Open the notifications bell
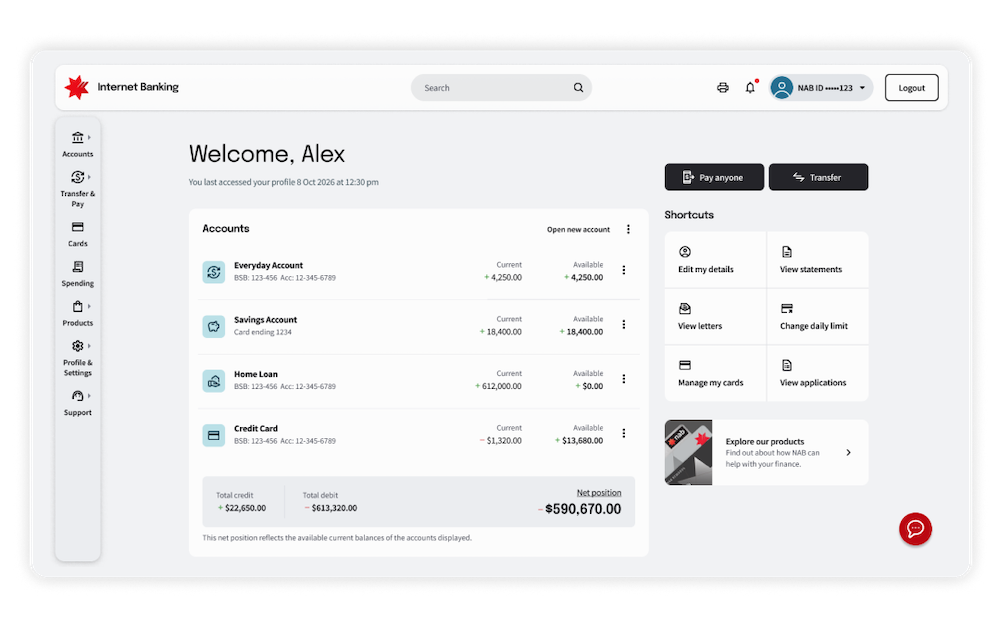The image size is (1000, 628). tap(750, 88)
